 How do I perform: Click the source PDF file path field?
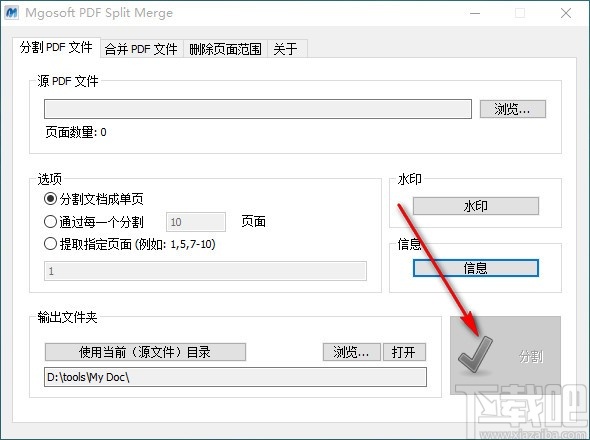coord(258,109)
